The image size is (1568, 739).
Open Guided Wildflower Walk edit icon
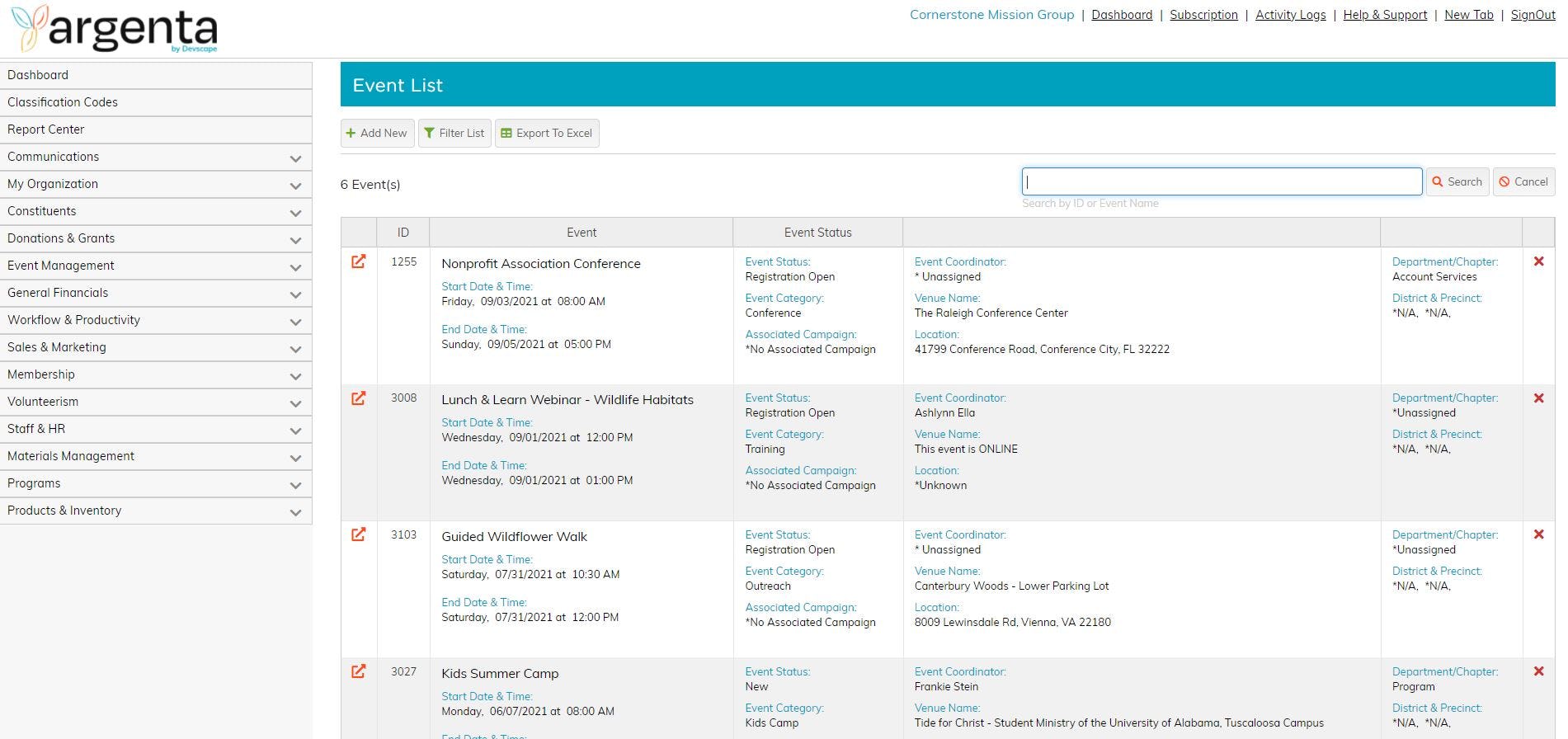click(358, 534)
